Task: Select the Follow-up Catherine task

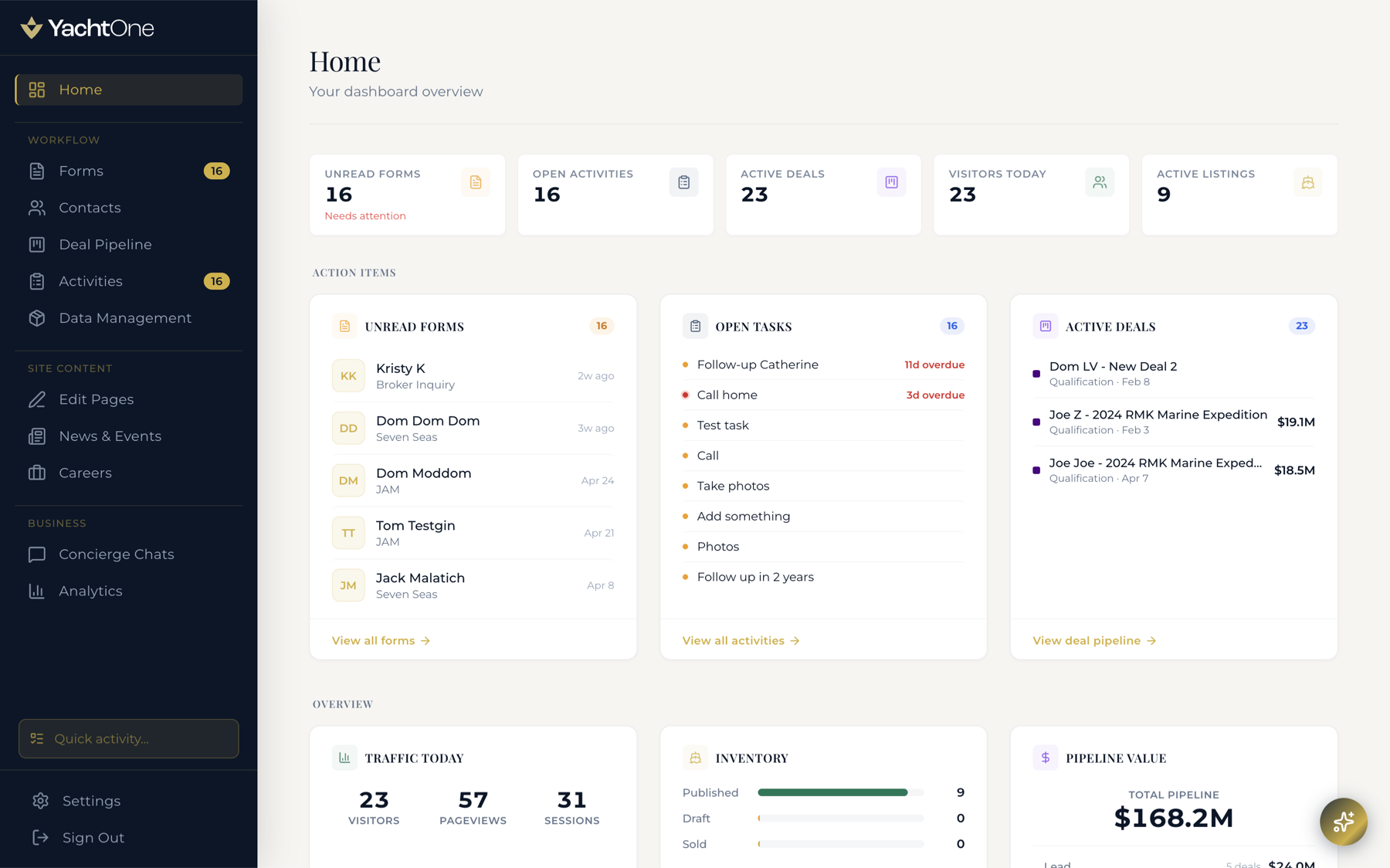Action: point(823,364)
